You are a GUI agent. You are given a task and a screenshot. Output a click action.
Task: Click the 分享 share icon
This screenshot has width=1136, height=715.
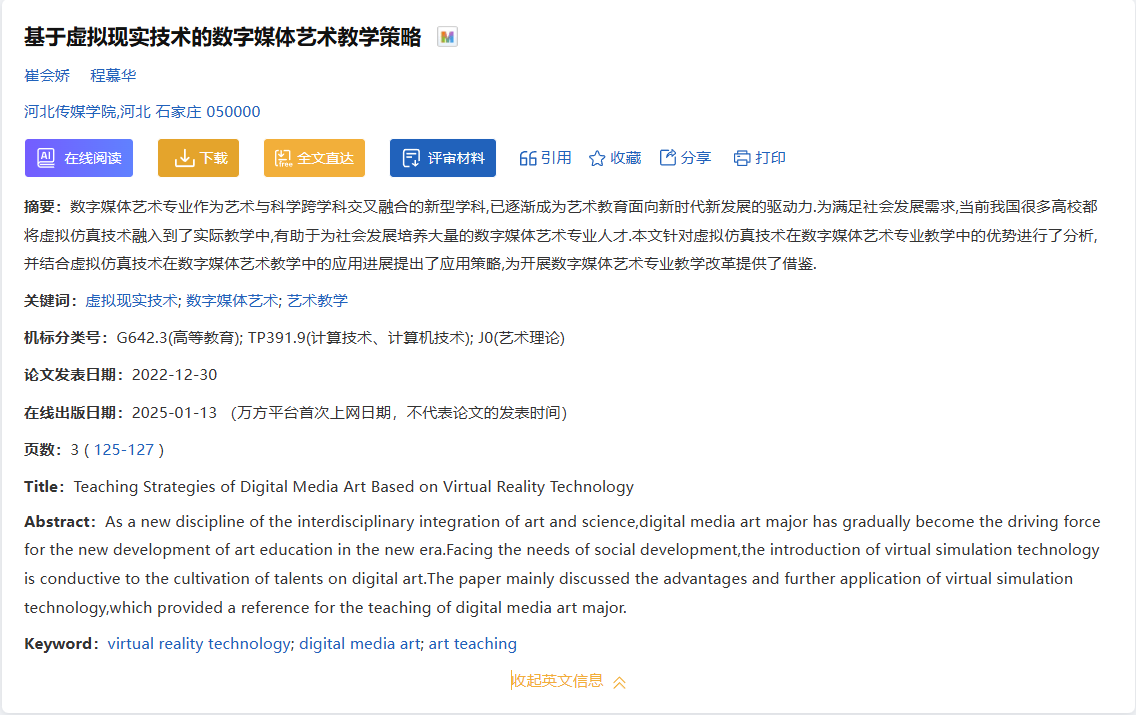(x=668, y=158)
